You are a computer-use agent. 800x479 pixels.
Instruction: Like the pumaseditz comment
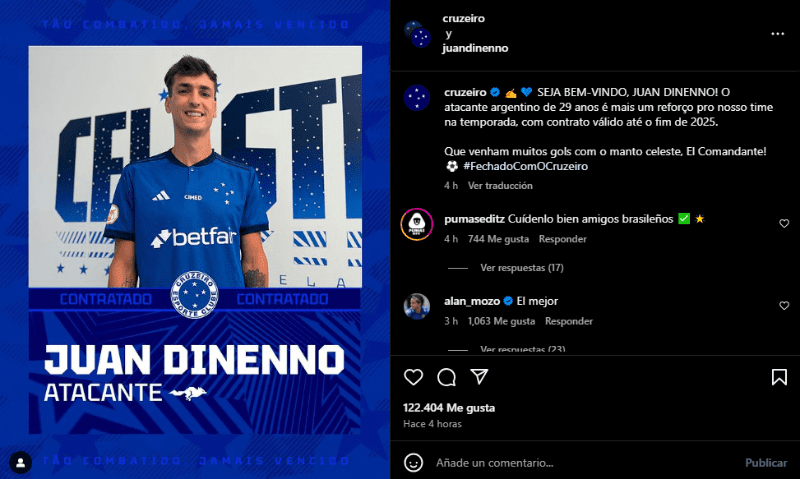pyautogui.click(x=784, y=223)
